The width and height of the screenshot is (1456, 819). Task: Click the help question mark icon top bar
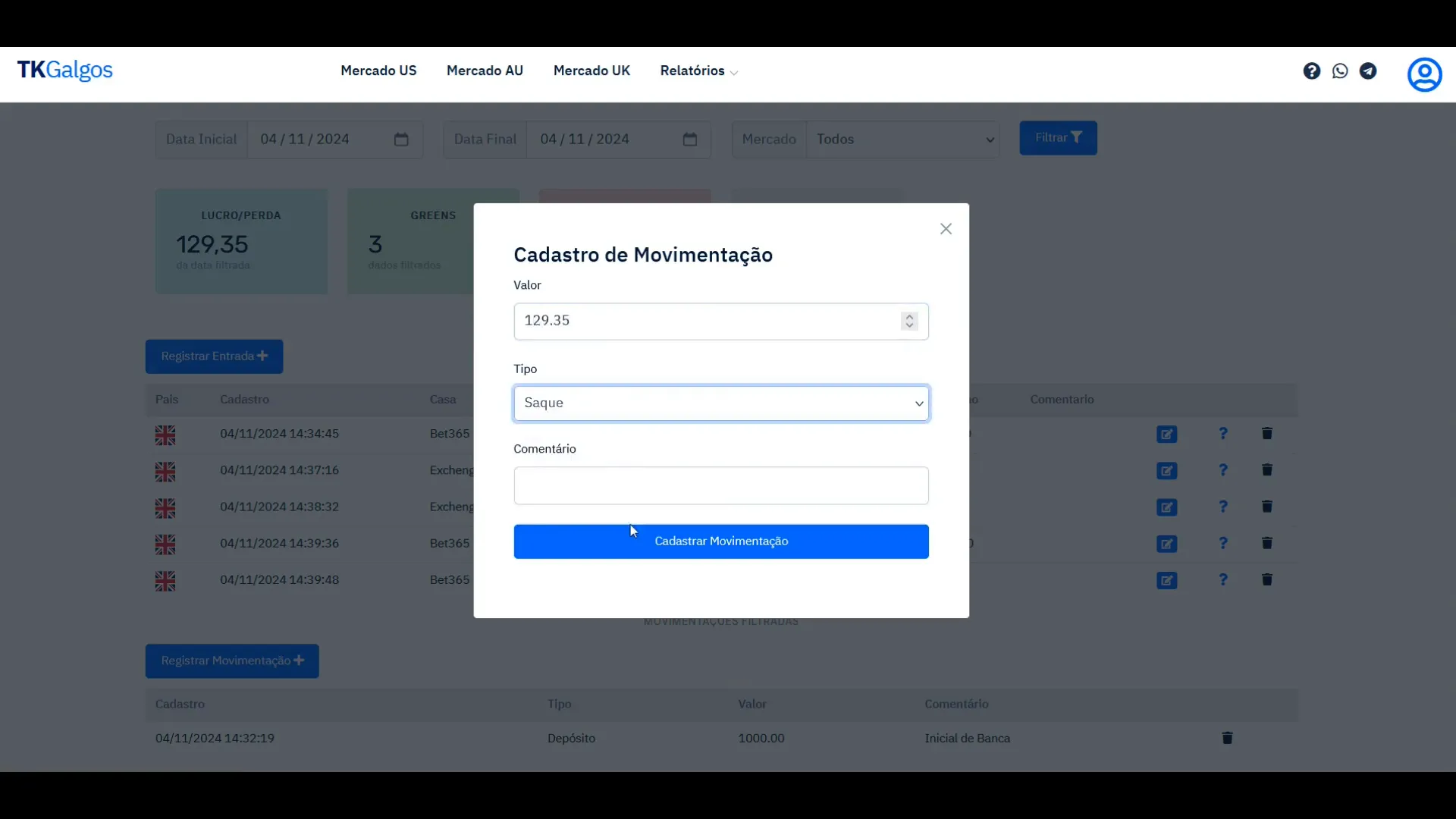(1311, 71)
